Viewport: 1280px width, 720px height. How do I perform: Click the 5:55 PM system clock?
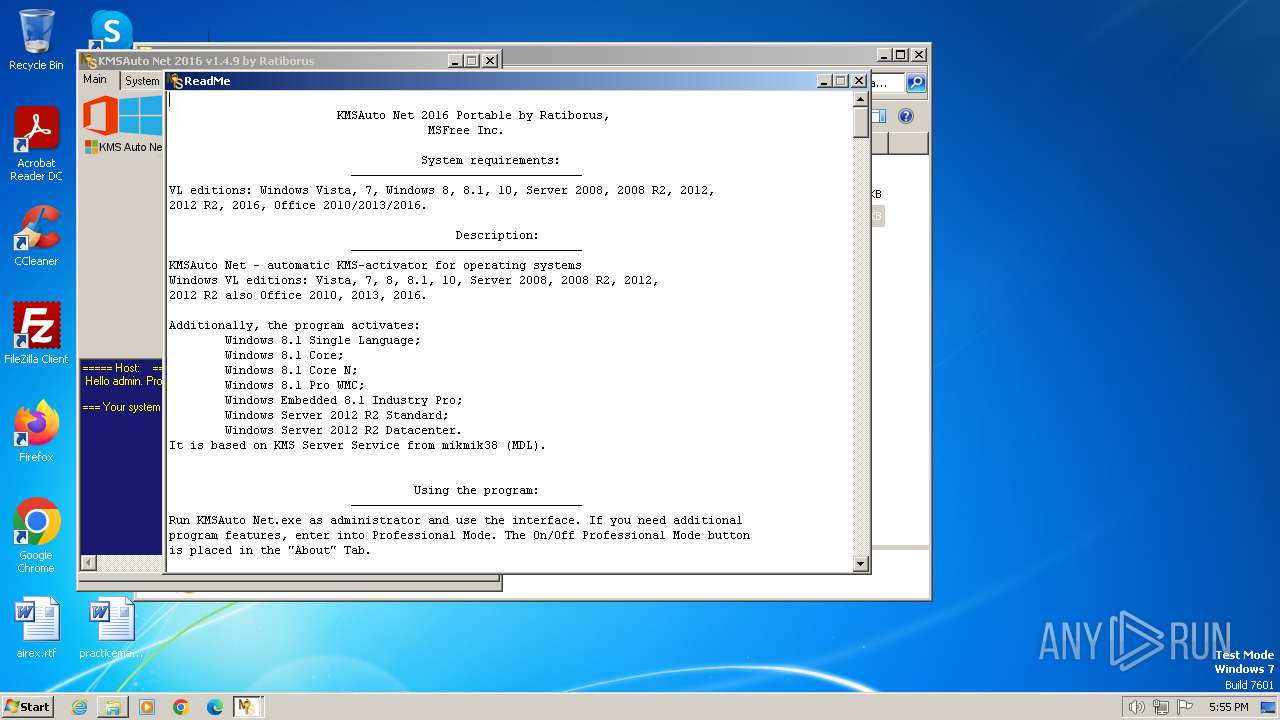[x=1228, y=707]
